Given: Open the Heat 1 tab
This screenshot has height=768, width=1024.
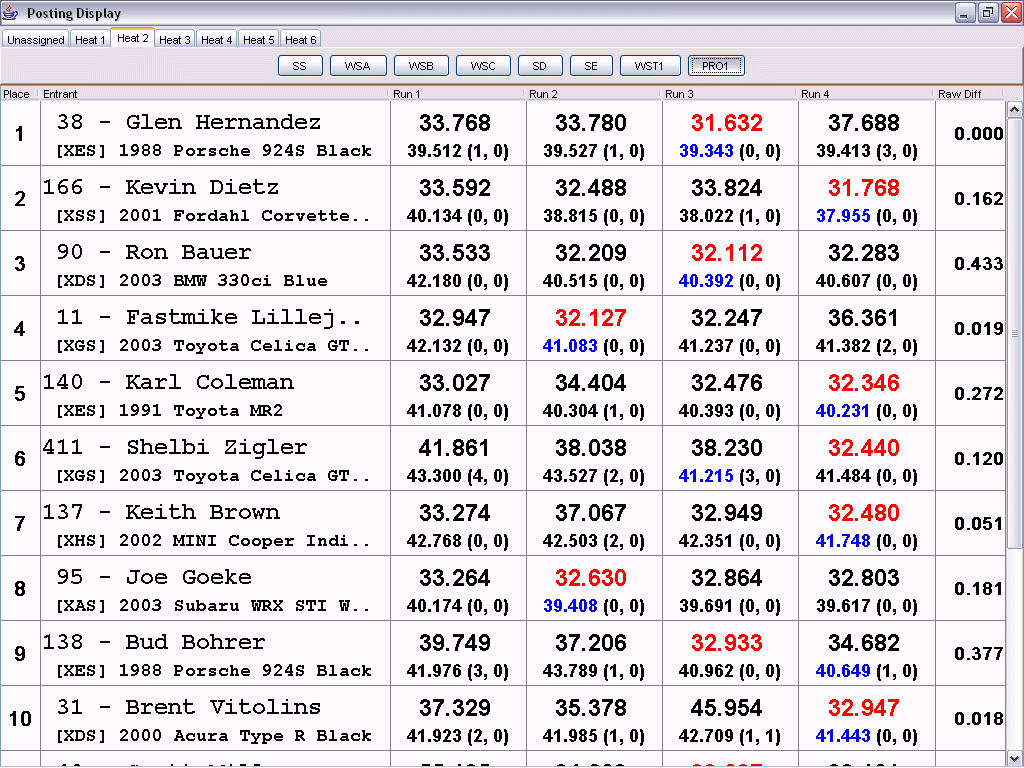Looking at the screenshot, I should coord(89,40).
